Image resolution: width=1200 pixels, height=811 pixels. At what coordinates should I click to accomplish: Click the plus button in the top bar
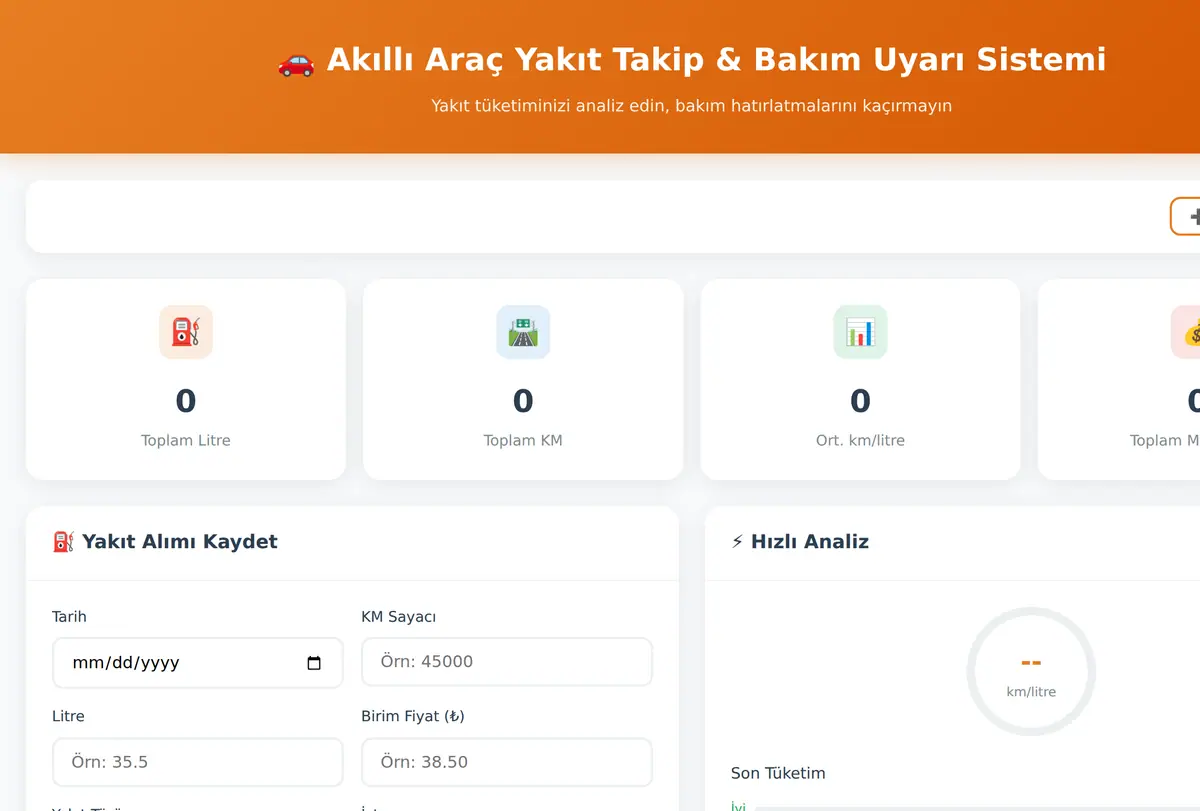(x=1186, y=216)
